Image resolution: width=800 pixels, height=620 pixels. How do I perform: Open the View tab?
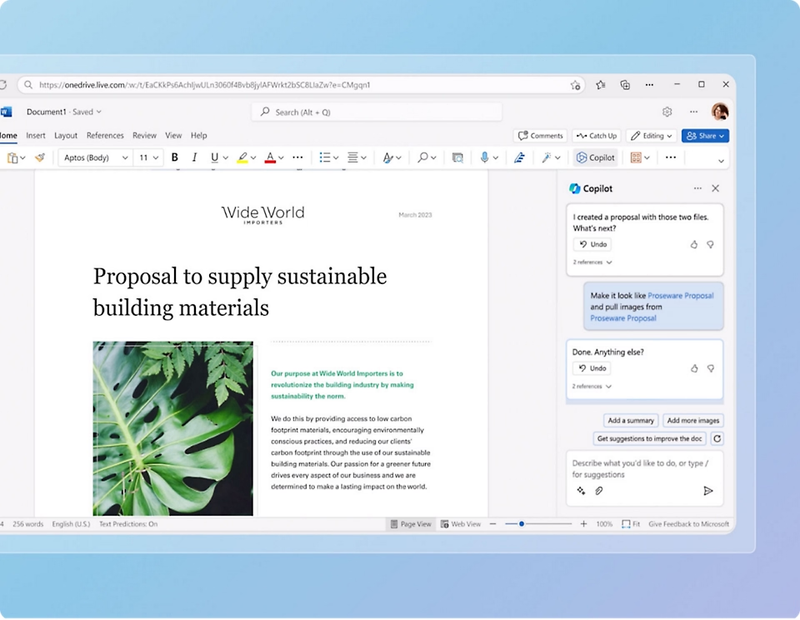[x=173, y=136]
